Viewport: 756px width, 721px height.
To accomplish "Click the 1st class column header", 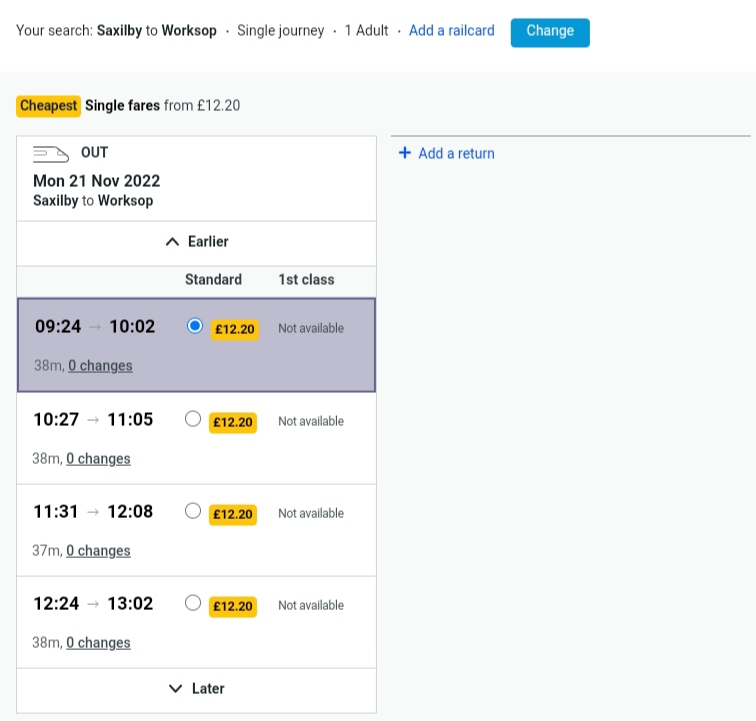I will pyautogui.click(x=306, y=280).
